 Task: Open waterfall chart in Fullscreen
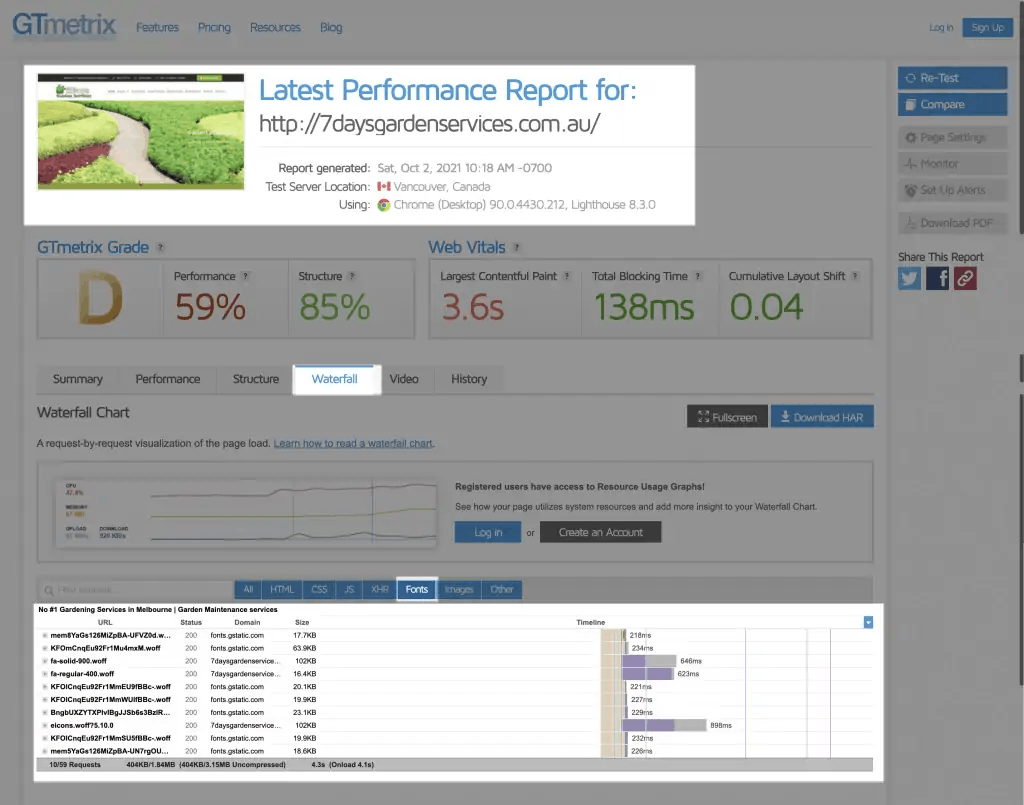(727, 417)
